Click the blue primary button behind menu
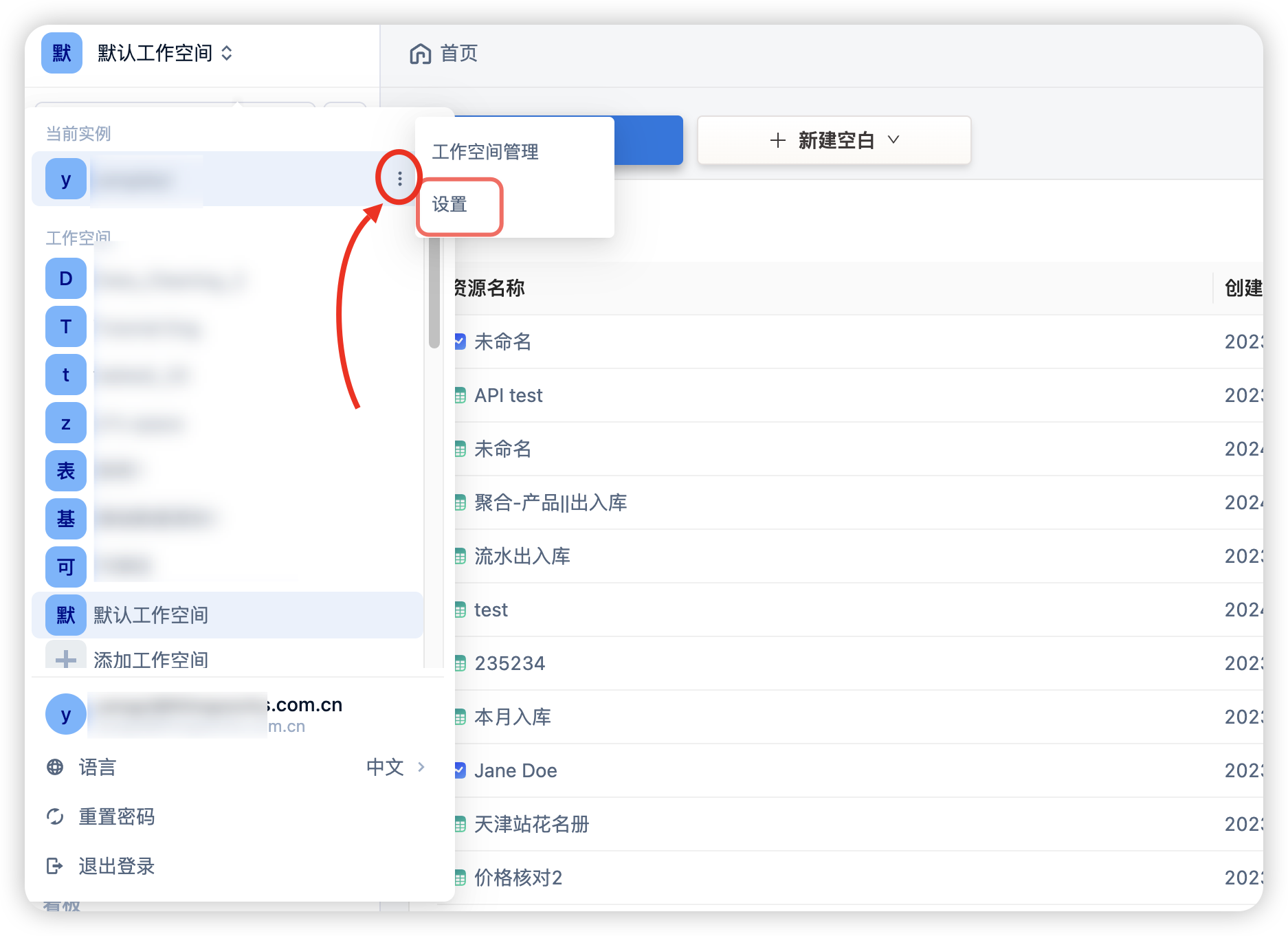 648,140
